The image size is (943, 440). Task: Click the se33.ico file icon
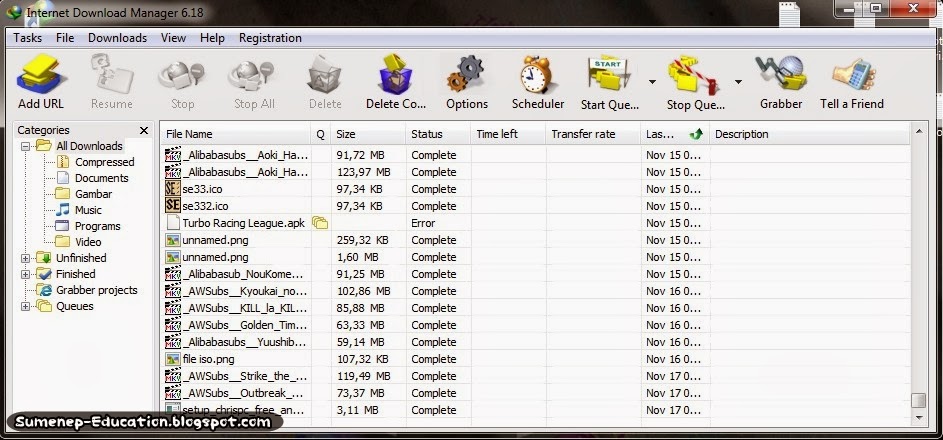coord(173,189)
